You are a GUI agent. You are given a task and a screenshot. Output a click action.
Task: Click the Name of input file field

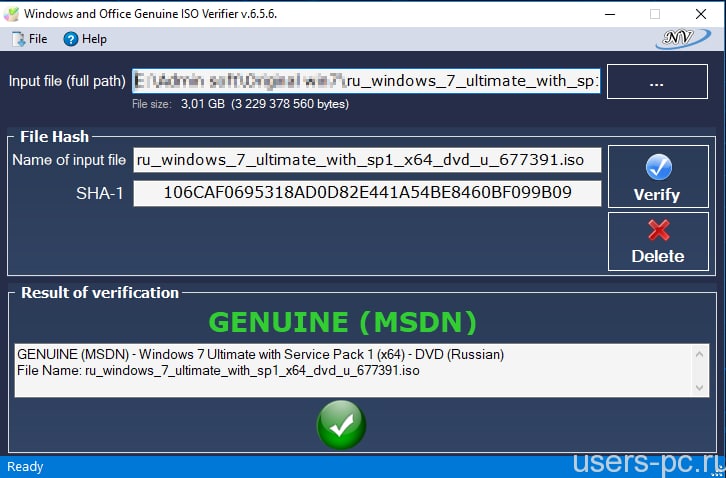[367, 160]
